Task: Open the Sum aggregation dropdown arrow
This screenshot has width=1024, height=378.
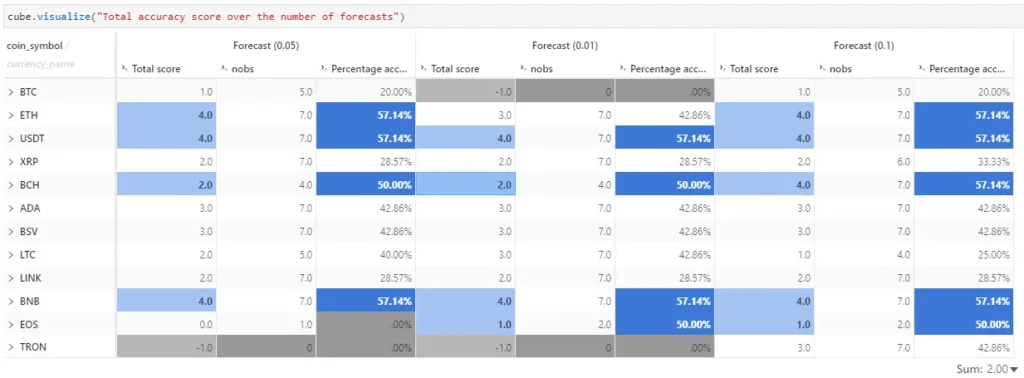Action: point(1013,370)
